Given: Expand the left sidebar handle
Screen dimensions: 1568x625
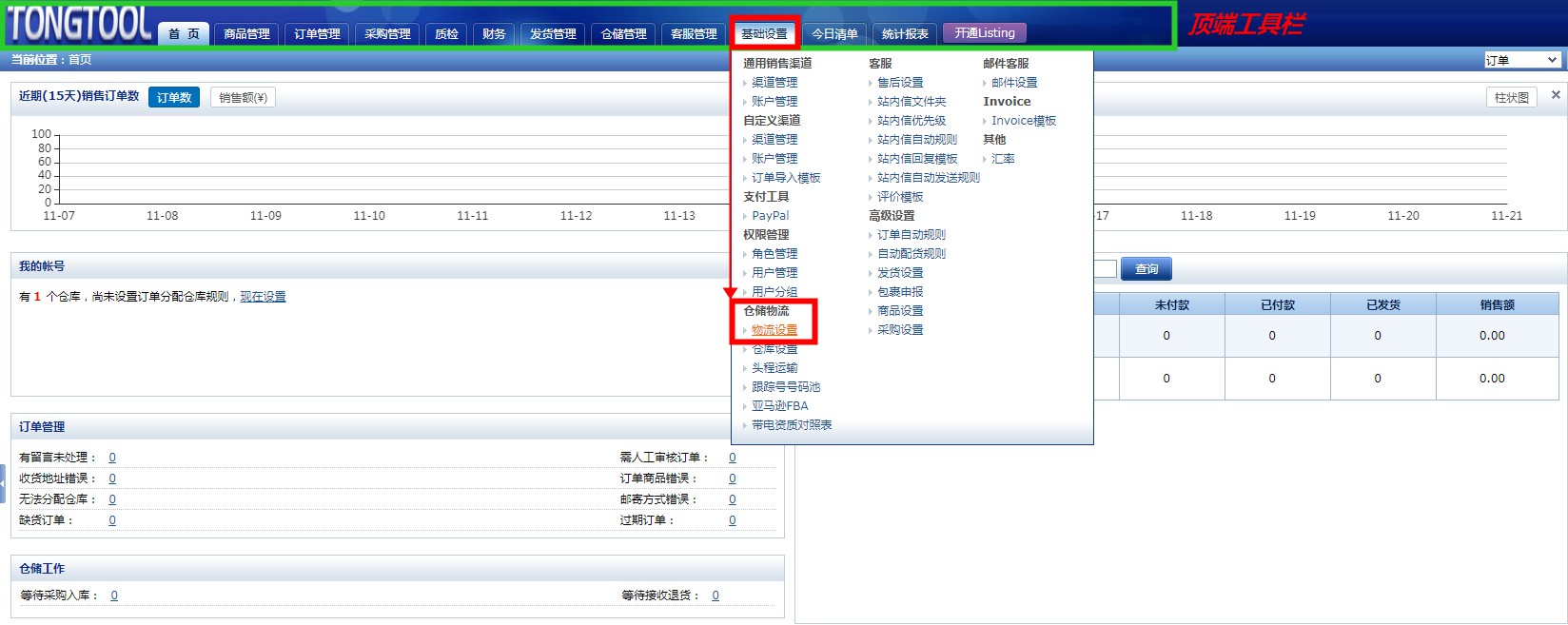Looking at the screenshot, I should [3, 483].
